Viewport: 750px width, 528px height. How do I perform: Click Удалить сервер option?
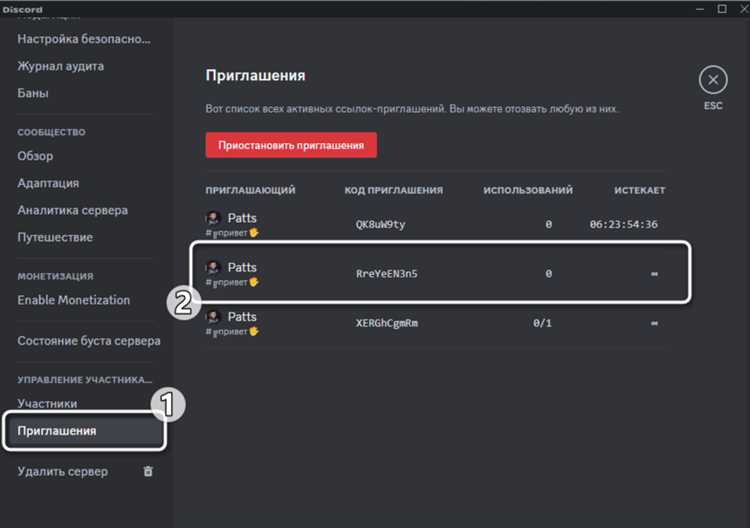pos(62,471)
